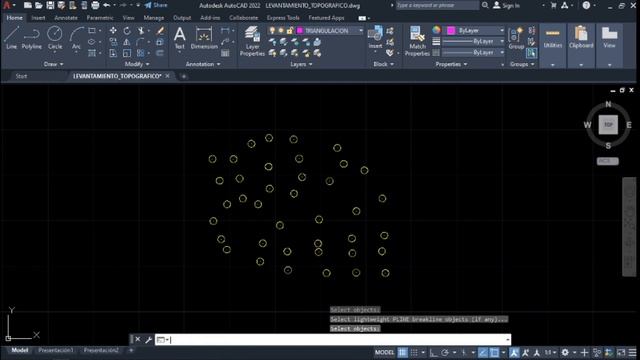The image size is (640, 360).
Task: Switch to the Start file tab
Action: [21, 76]
